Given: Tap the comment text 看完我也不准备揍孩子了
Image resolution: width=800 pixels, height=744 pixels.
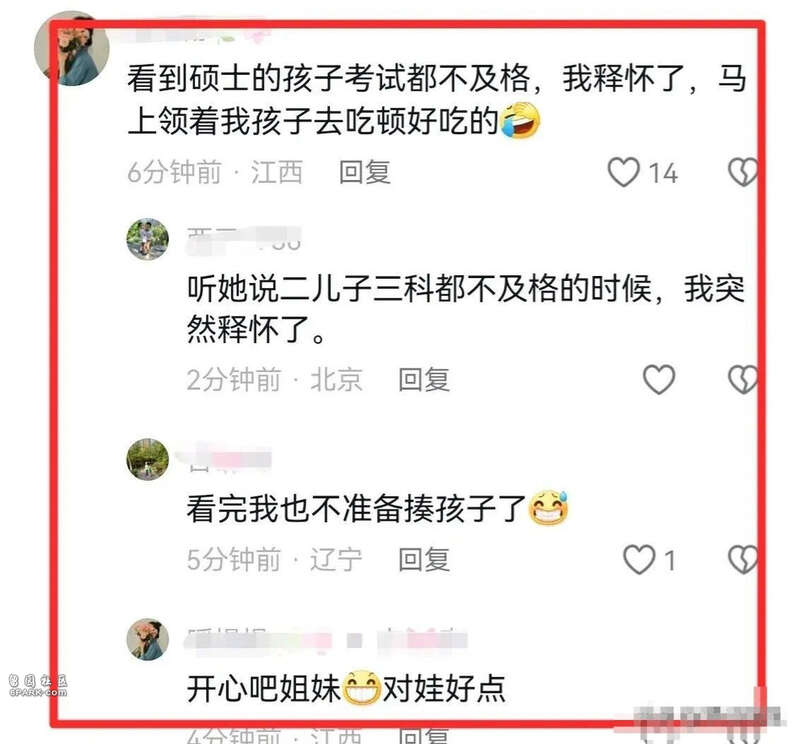Looking at the screenshot, I should 356,509.
